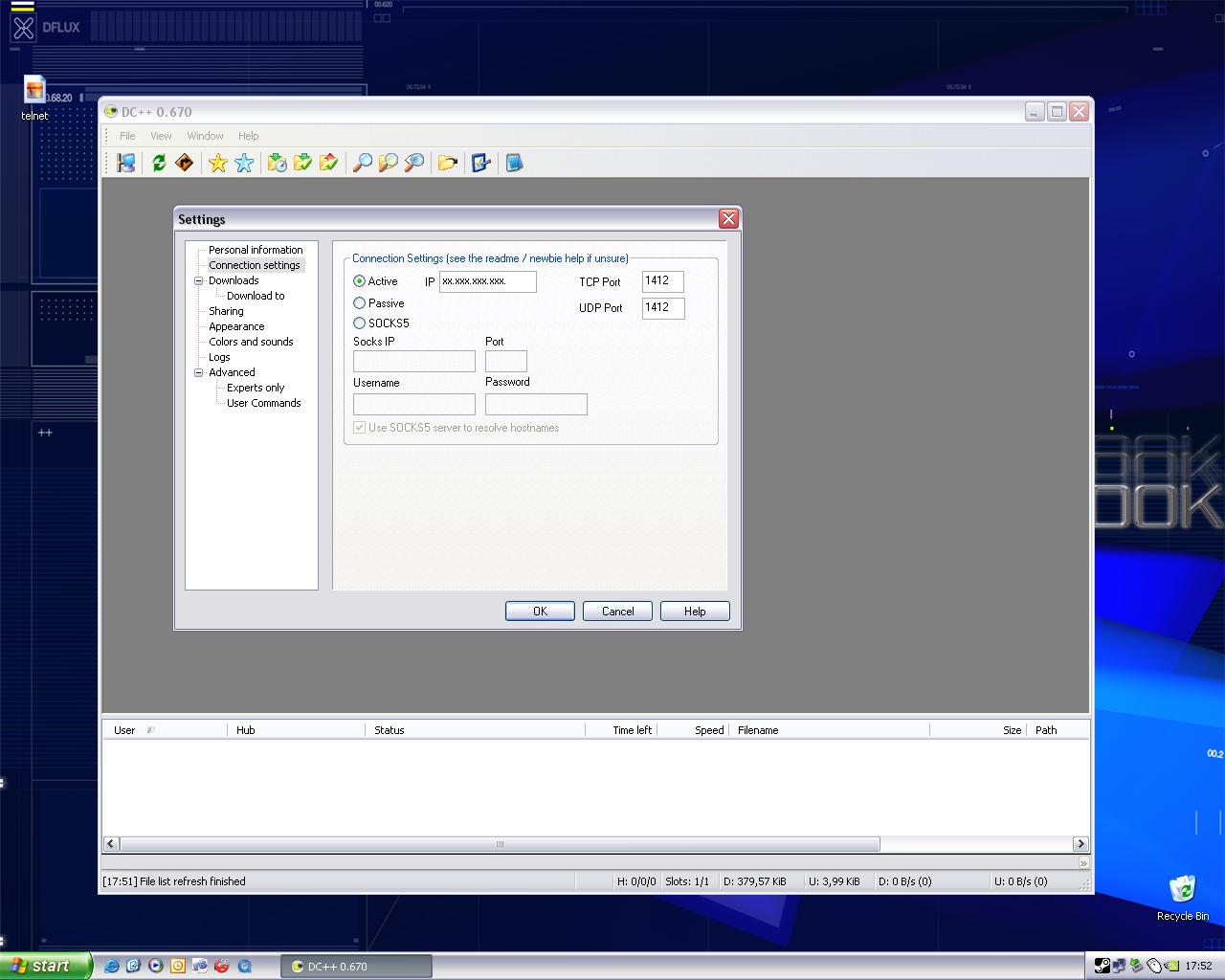The height and width of the screenshot is (980, 1225).
Task: Select the Active connection radio button
Action: coord(360,281)
